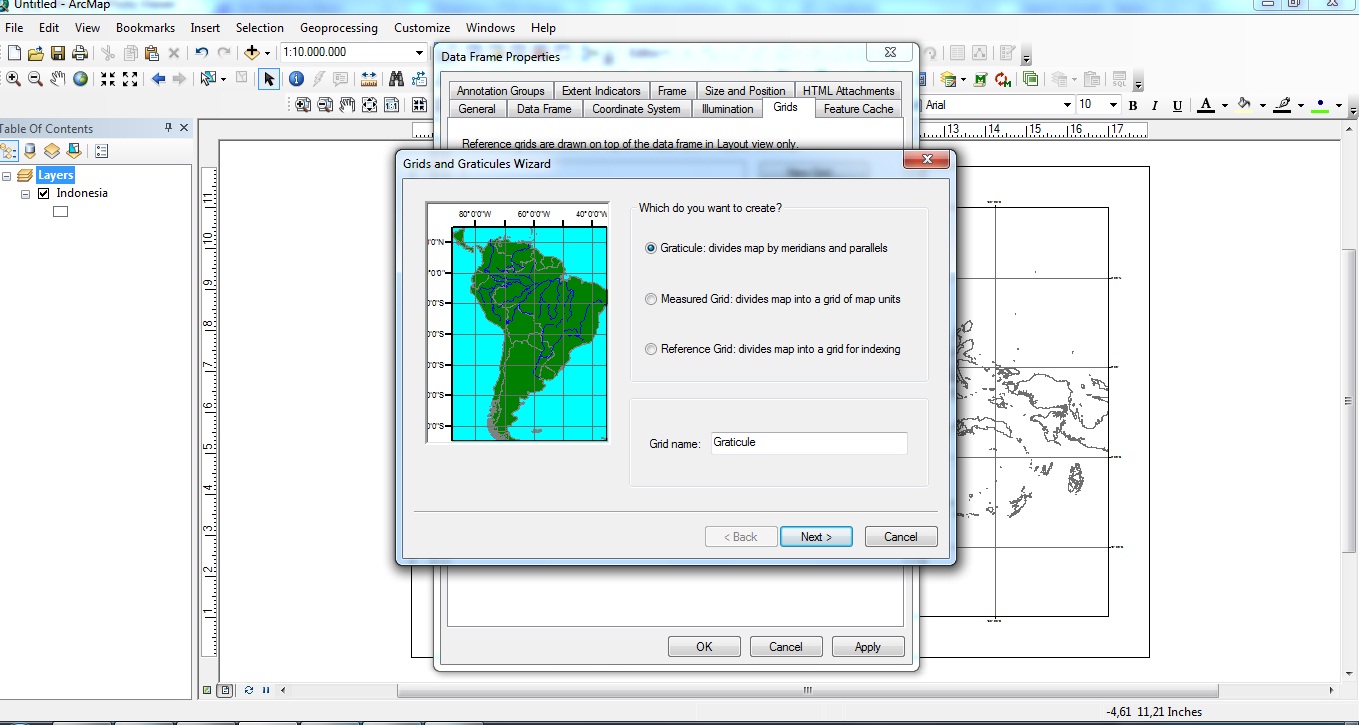Uncheck the Indonesia layer visibility checkbox
Viewport: 1359px width, 725px height.
(44, 193)
